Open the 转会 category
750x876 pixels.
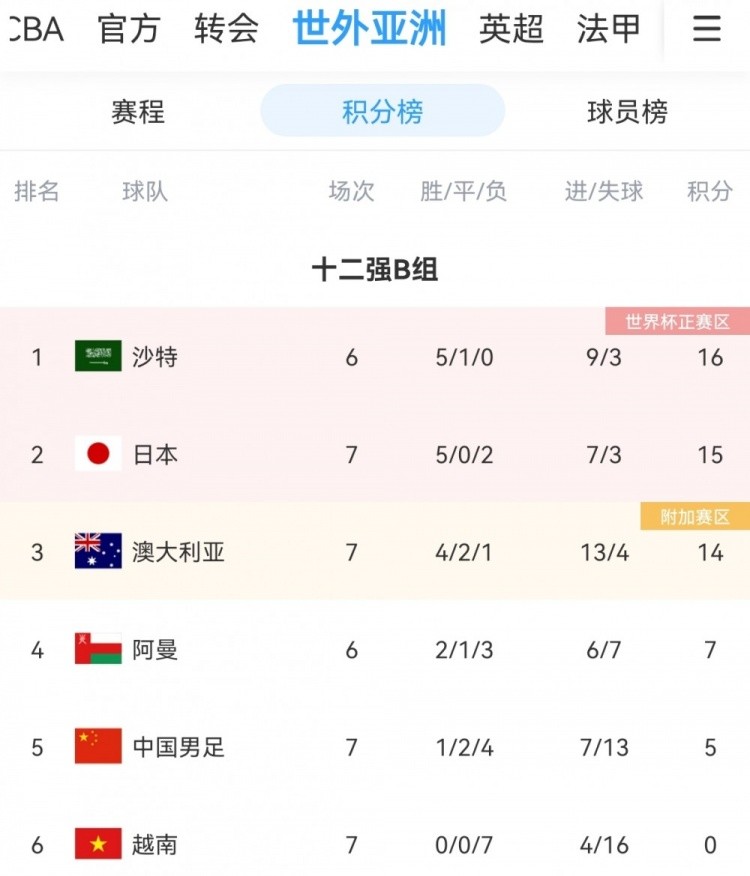pos(226,29)
